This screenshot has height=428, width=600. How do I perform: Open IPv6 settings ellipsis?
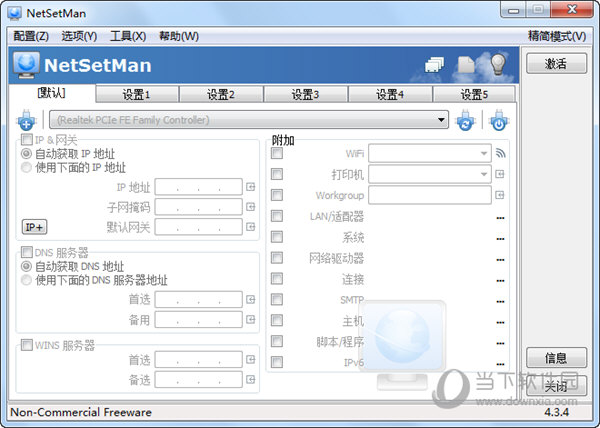(x=500, y=364)
